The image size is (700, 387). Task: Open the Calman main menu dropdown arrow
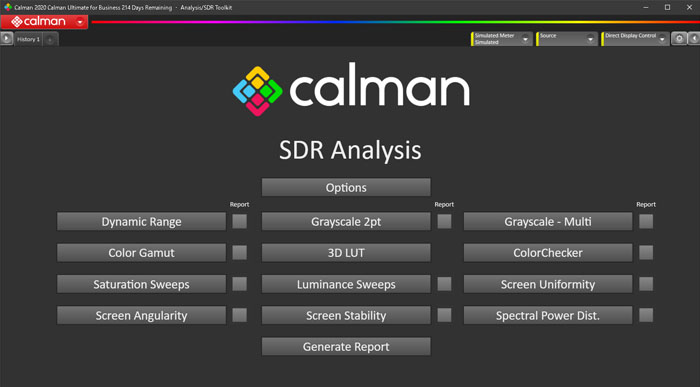(x=80, y=21)
